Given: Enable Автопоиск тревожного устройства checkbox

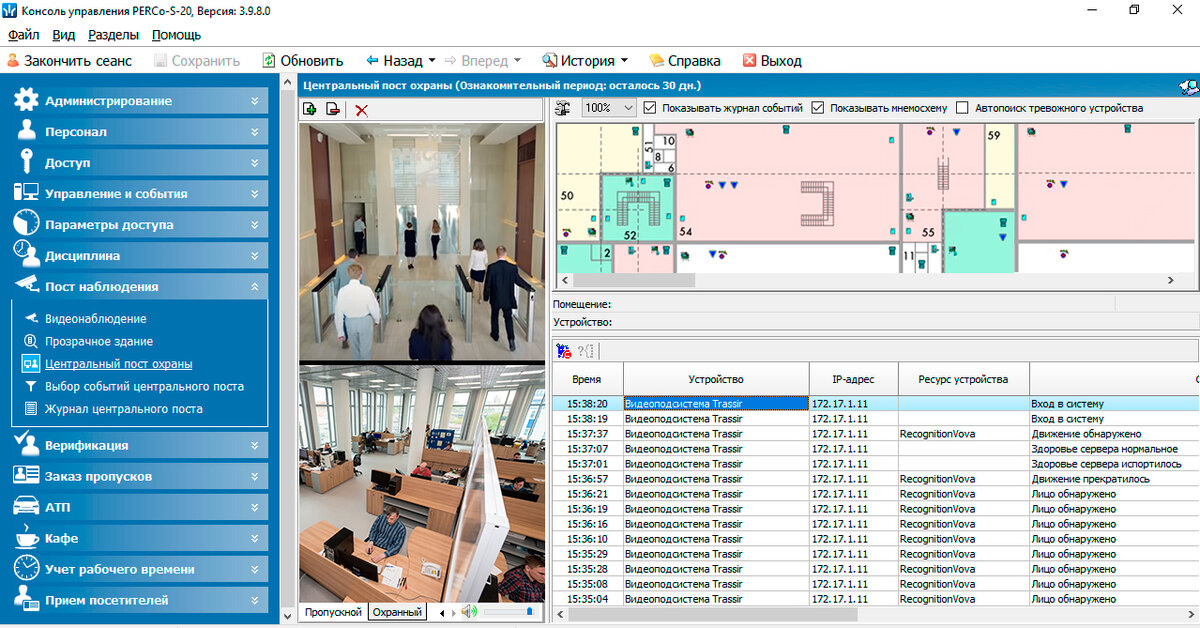Looking at the screenshot, I should click(963, 107).
